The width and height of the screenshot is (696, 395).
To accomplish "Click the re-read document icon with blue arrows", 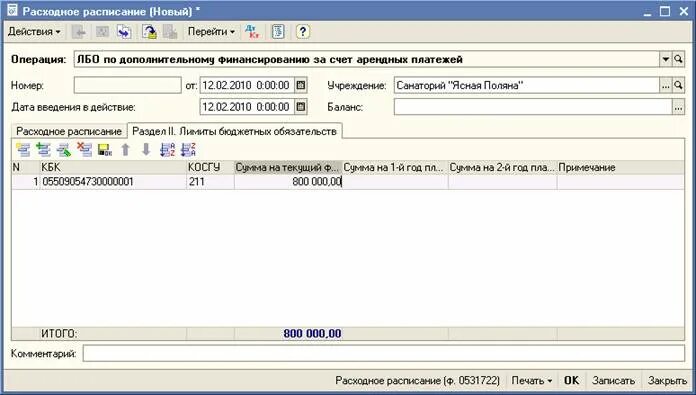I will click(124, 32).
